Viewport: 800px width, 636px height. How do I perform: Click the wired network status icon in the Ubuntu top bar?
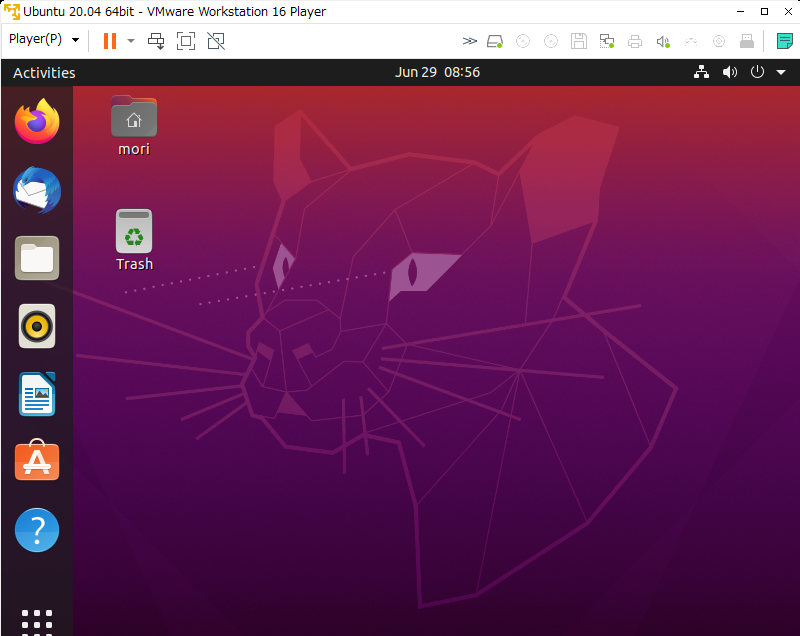point(702,72)
